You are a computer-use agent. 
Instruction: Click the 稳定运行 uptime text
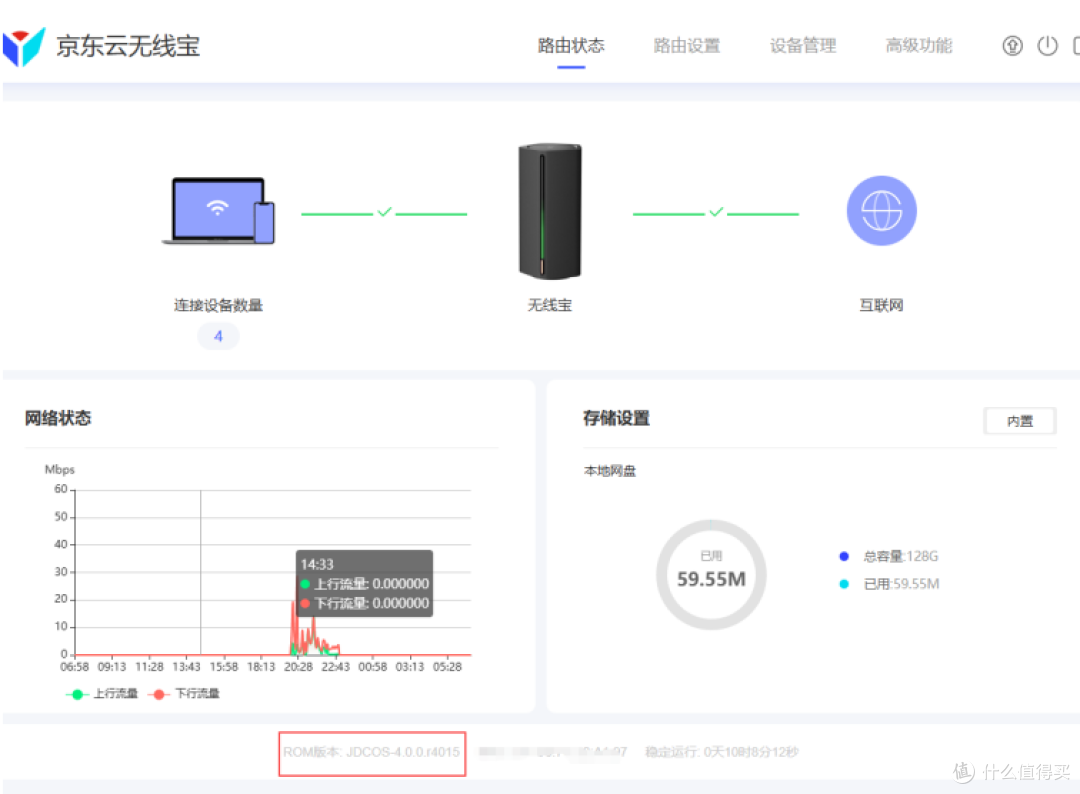point(721,752)
